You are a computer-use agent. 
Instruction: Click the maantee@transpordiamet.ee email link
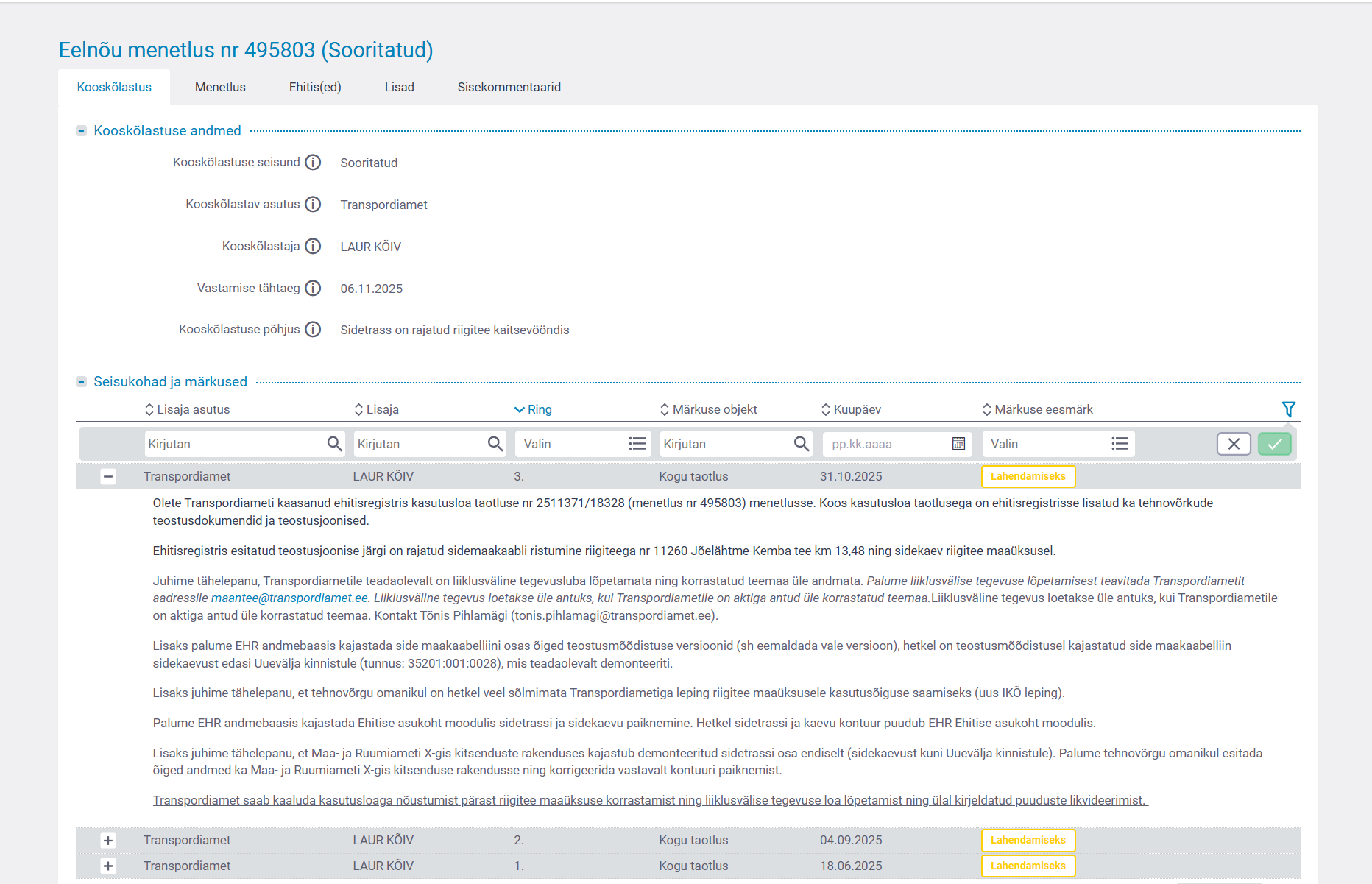point(289,598)
